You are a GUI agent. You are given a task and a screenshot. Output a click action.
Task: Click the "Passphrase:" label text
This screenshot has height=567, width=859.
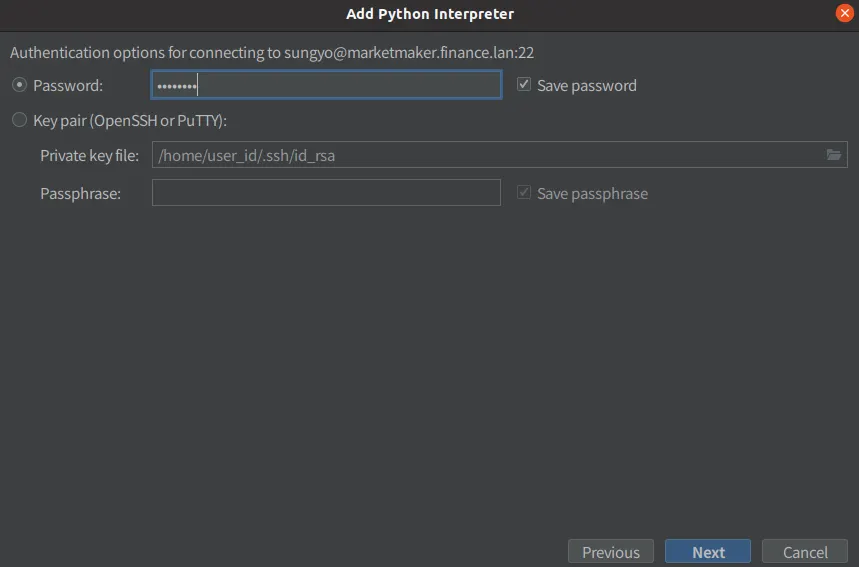click(80, 193)
